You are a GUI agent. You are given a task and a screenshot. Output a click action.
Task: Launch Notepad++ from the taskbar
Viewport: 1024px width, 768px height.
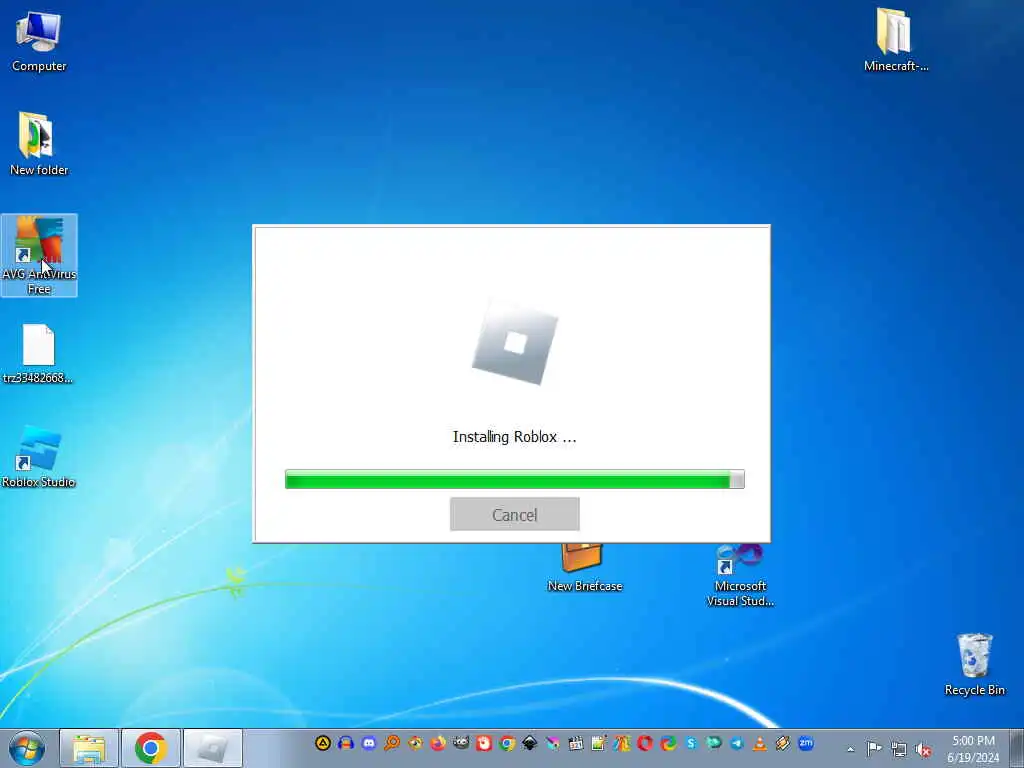pyautogui.click(x=598, y=743)
